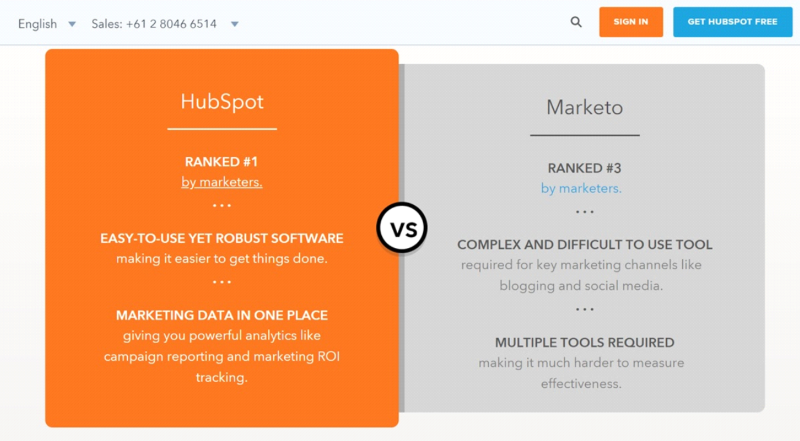
Task: Open the white 'by marketers.' link under HubSpot
Action: [x=222, y=182]
